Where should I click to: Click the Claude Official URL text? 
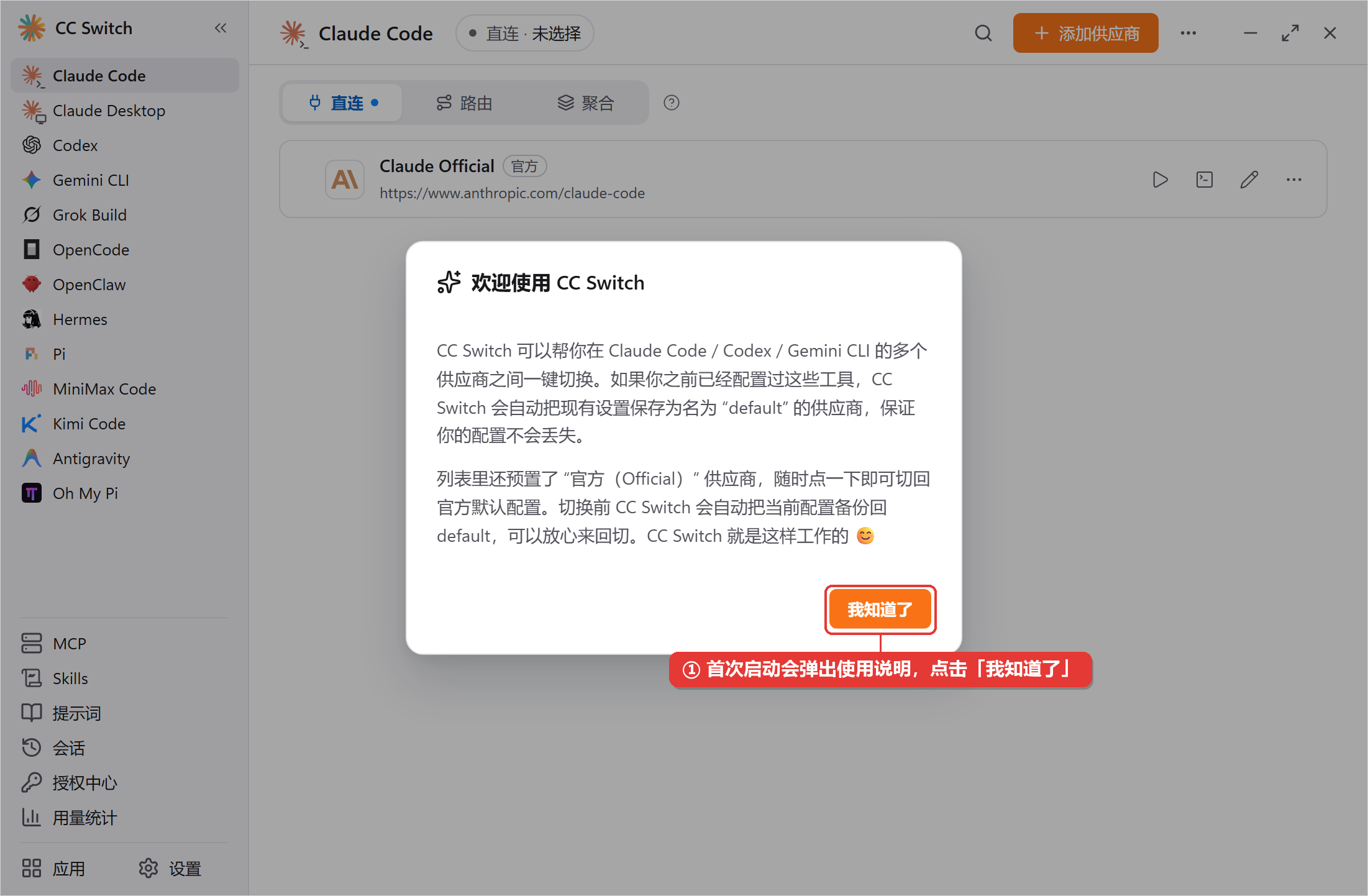(x=512, y=193)
